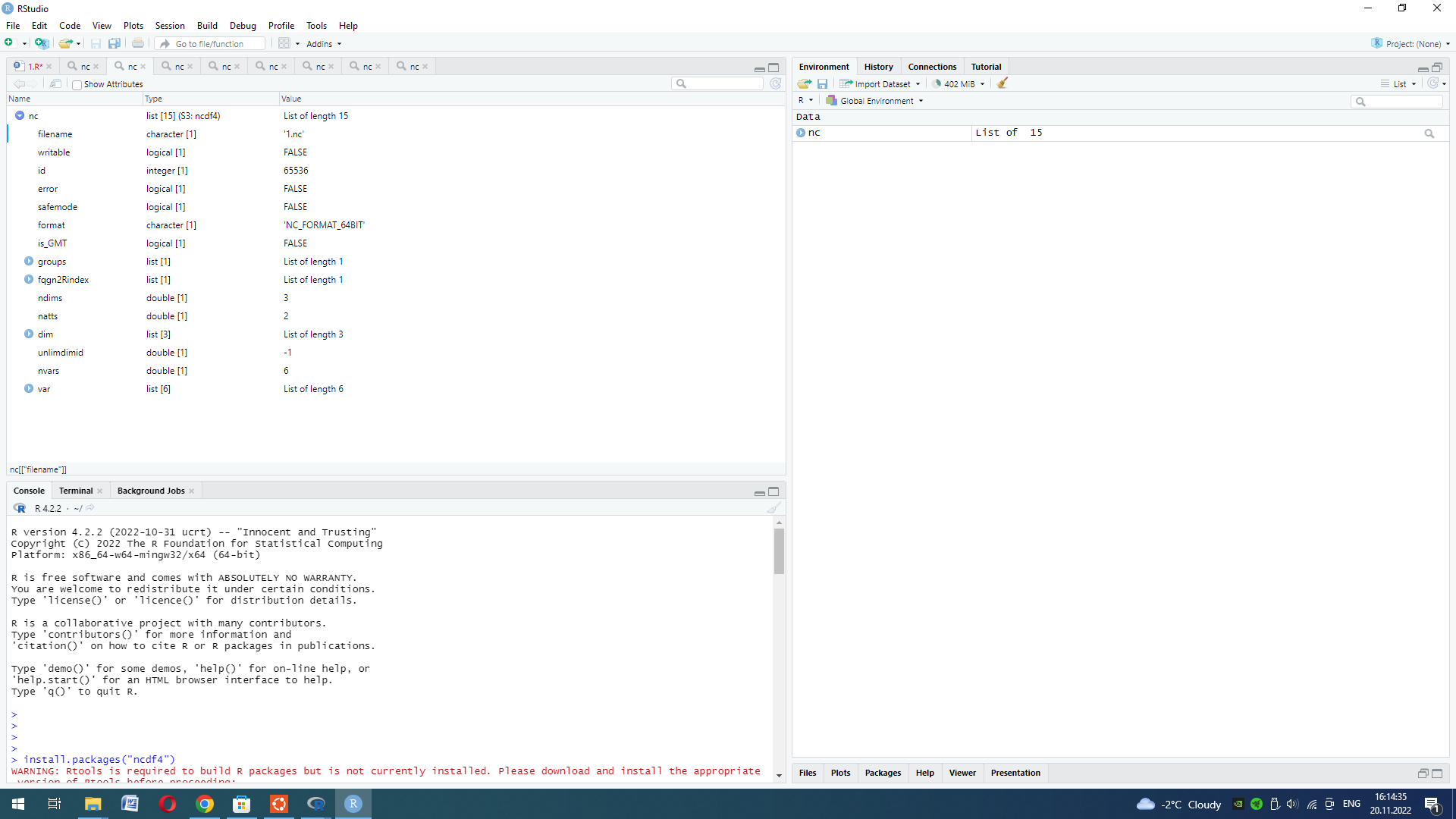Open the Session menu
Screen dimensions: 1456x819
169,25
